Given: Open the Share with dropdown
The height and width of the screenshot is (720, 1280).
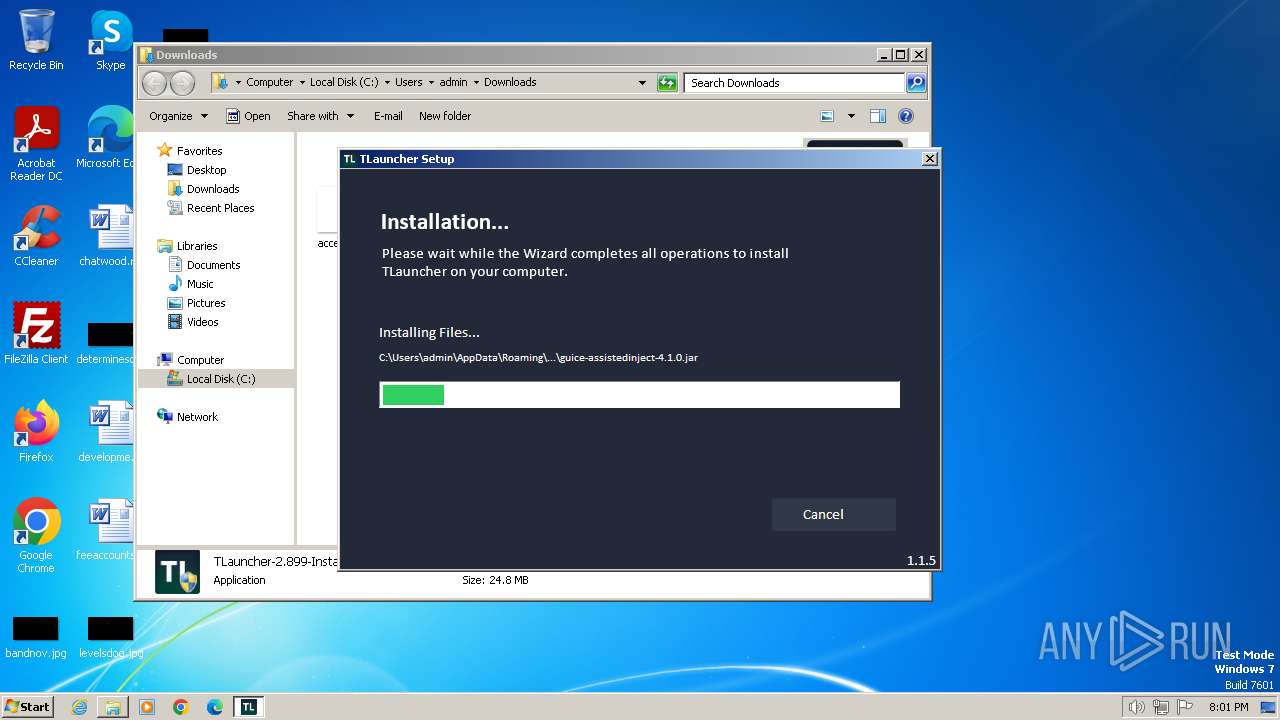Looking at the screenshot, I should 320,116.
